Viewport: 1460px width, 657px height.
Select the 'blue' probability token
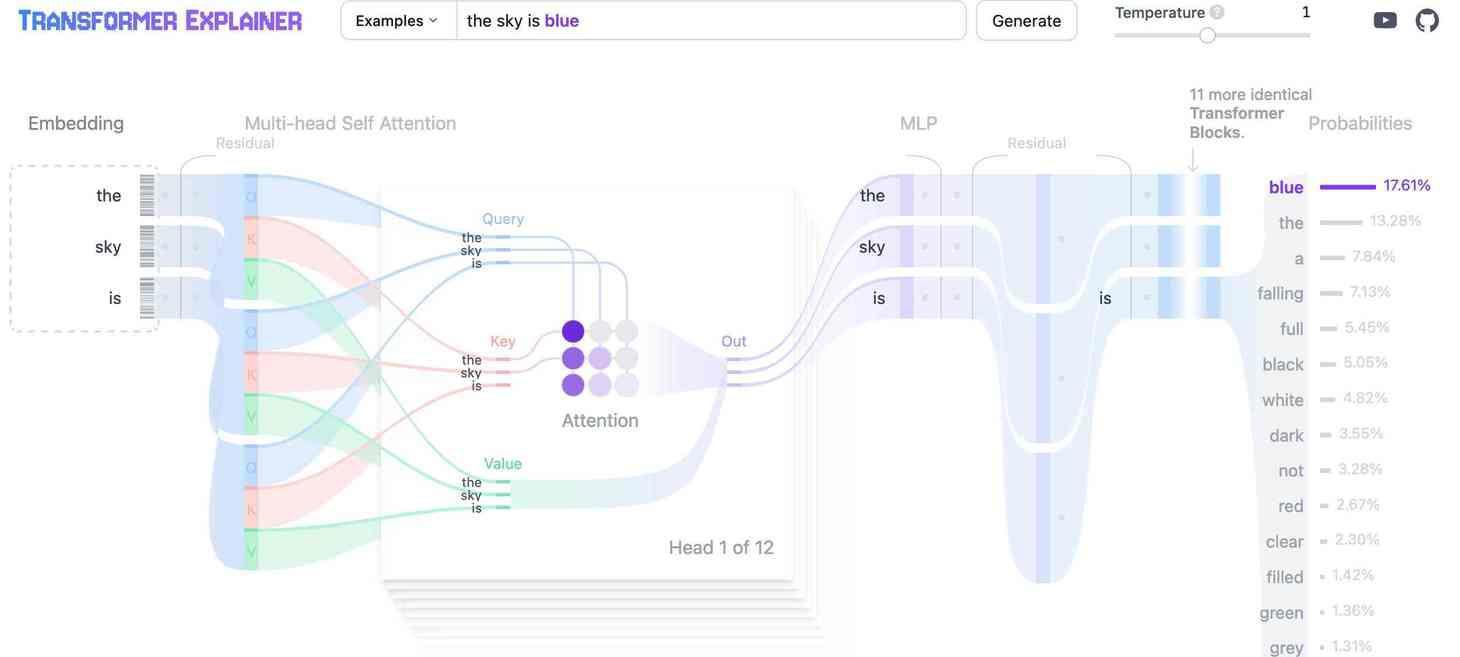[x=1286, y=187]
